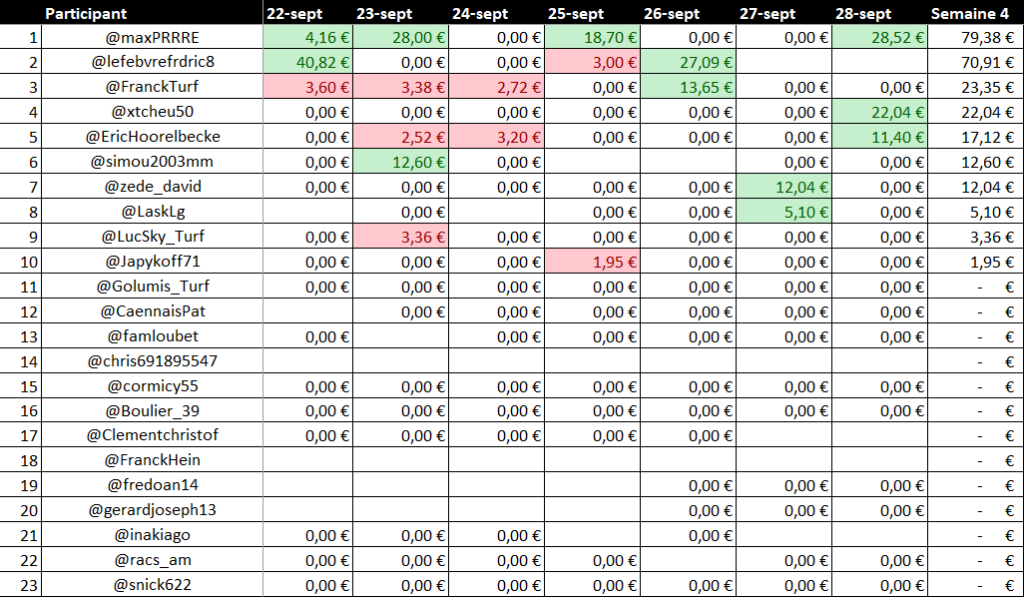Click the @chris691895547 participant cell
This screenshot has width=1024, height=597.
tap(153, 361)
